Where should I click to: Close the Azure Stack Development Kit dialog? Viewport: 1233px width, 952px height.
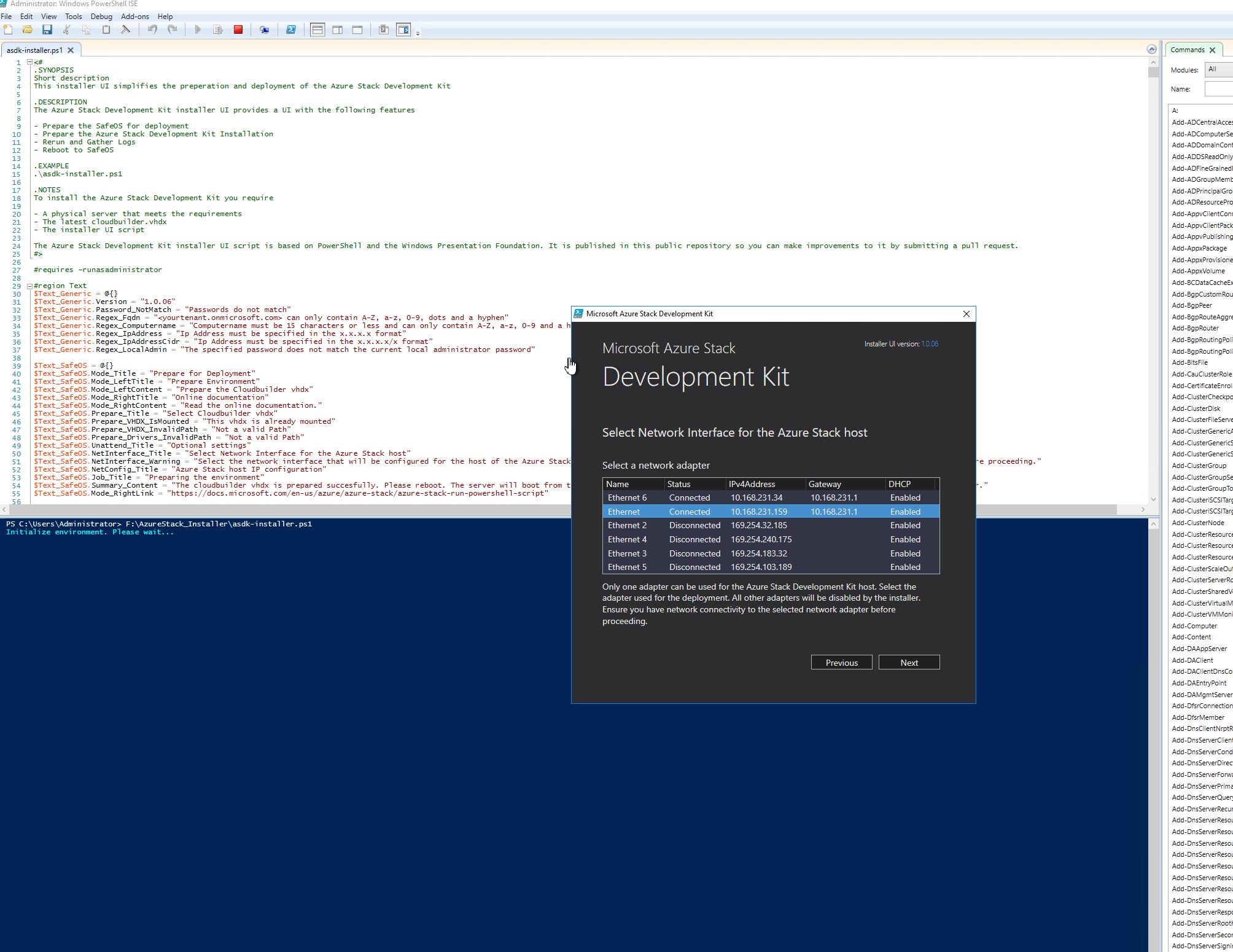coord(967,314)
